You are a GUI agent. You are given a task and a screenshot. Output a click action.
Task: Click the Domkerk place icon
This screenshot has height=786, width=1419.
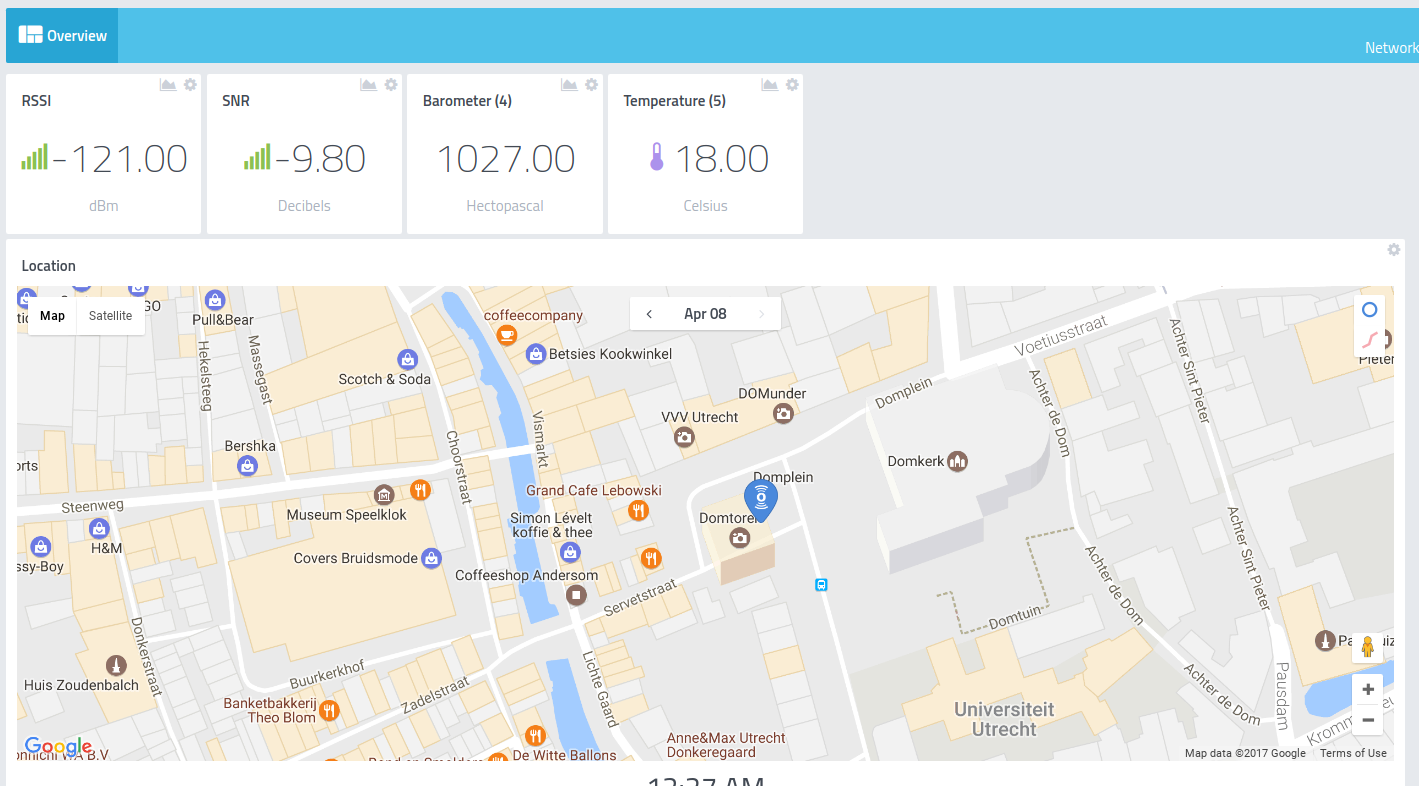(957, 461)
